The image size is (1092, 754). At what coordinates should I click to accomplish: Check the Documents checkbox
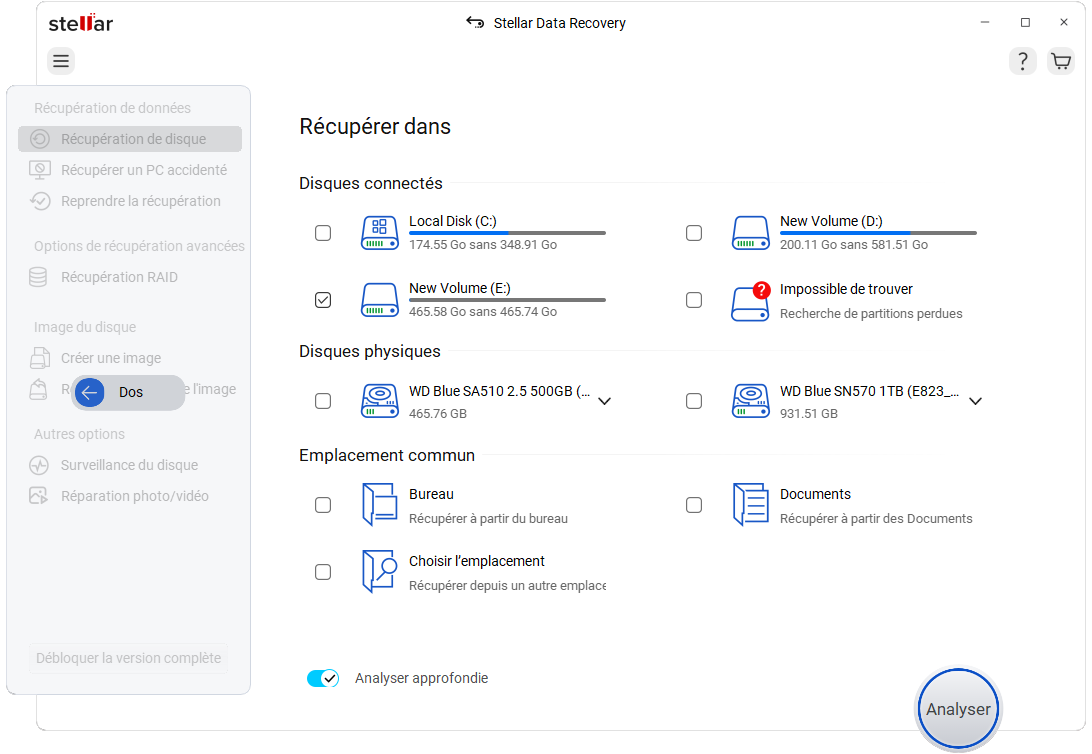pyautogui.click(x=694, y=505)
